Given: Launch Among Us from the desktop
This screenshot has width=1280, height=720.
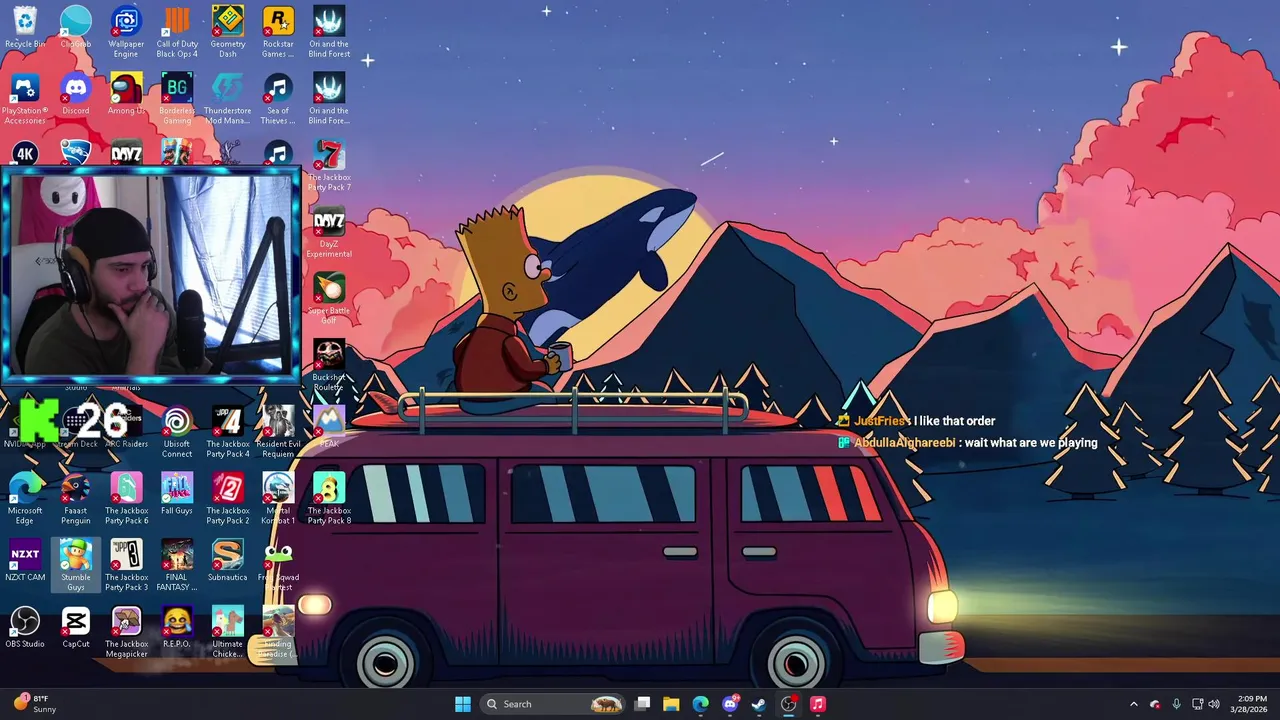Looking at the screenshot, I should point(126,95).
